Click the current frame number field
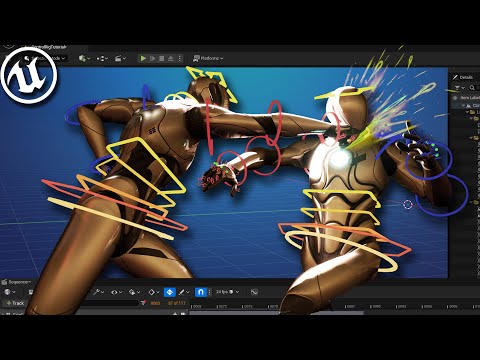 tap(156, 303)
